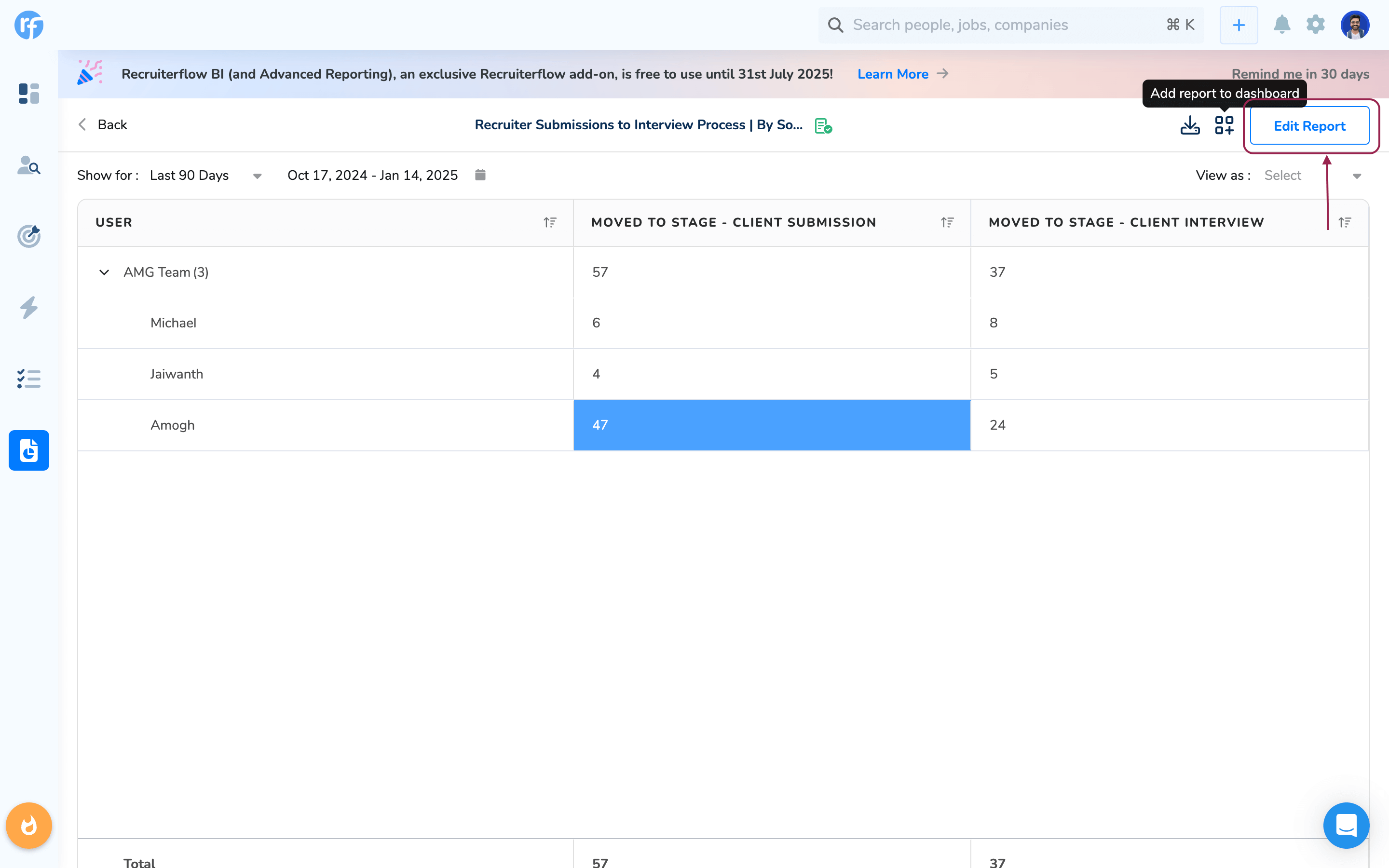The image size is (1389, 868).
Task: Sort by Client Submission column
Action: pyautogui.click(x=947, y=222)
